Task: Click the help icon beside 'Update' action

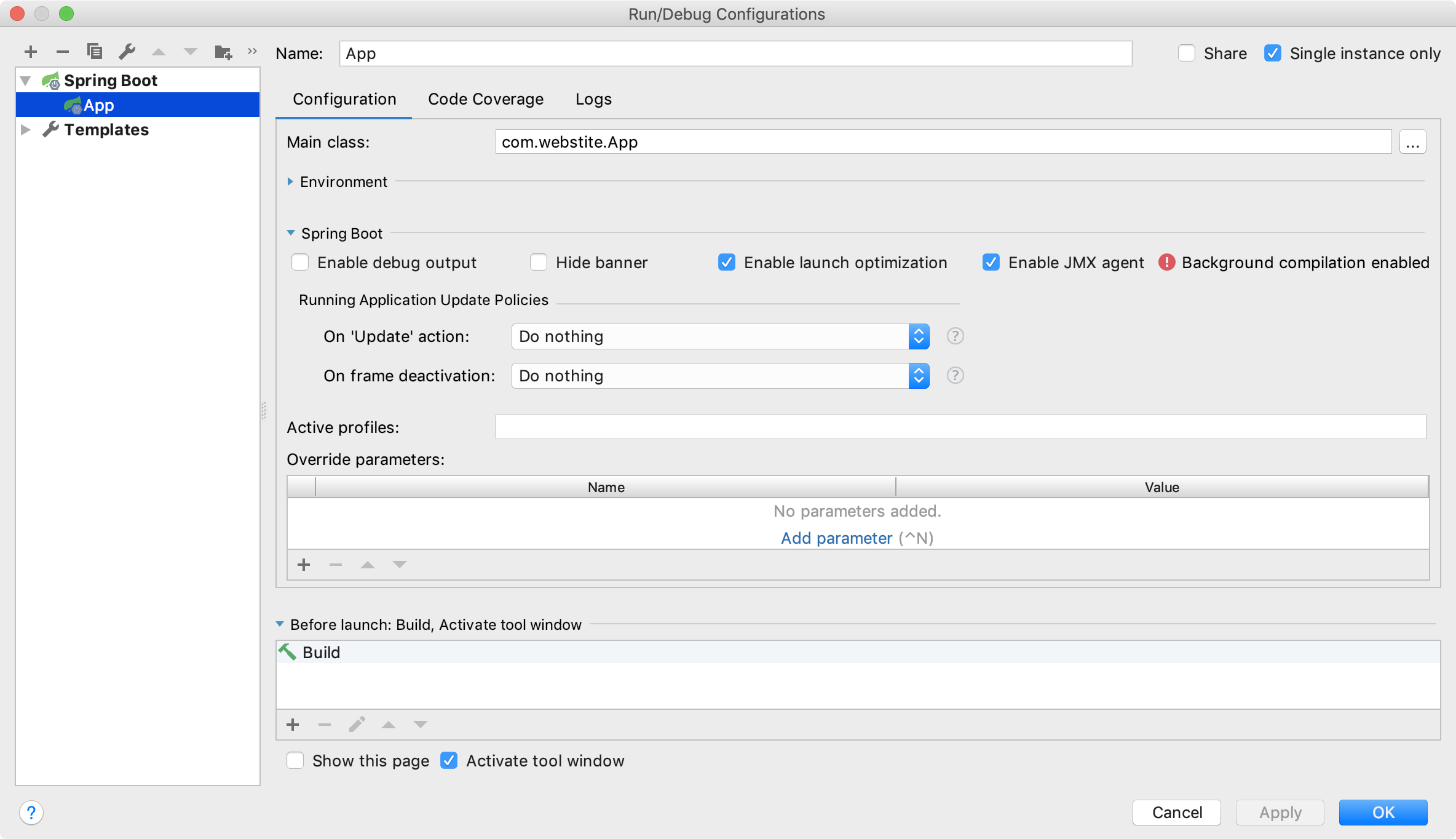Action: pos(955,336)
